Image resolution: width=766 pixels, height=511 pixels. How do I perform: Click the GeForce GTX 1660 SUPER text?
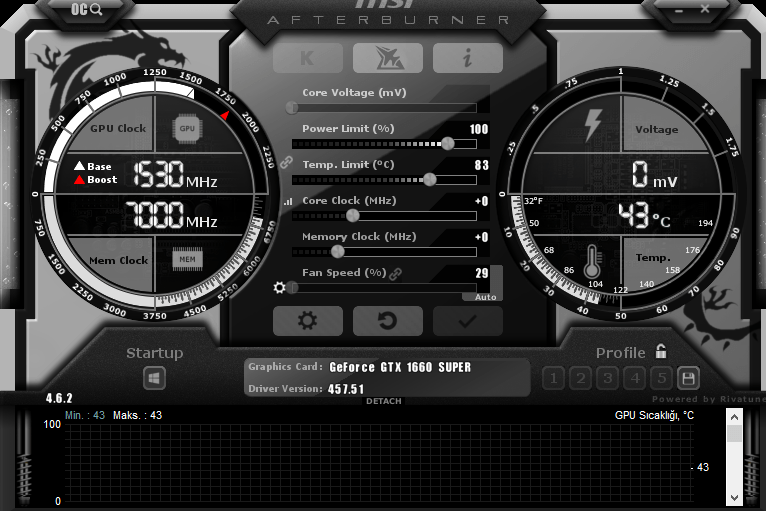(x=400, y=367)
